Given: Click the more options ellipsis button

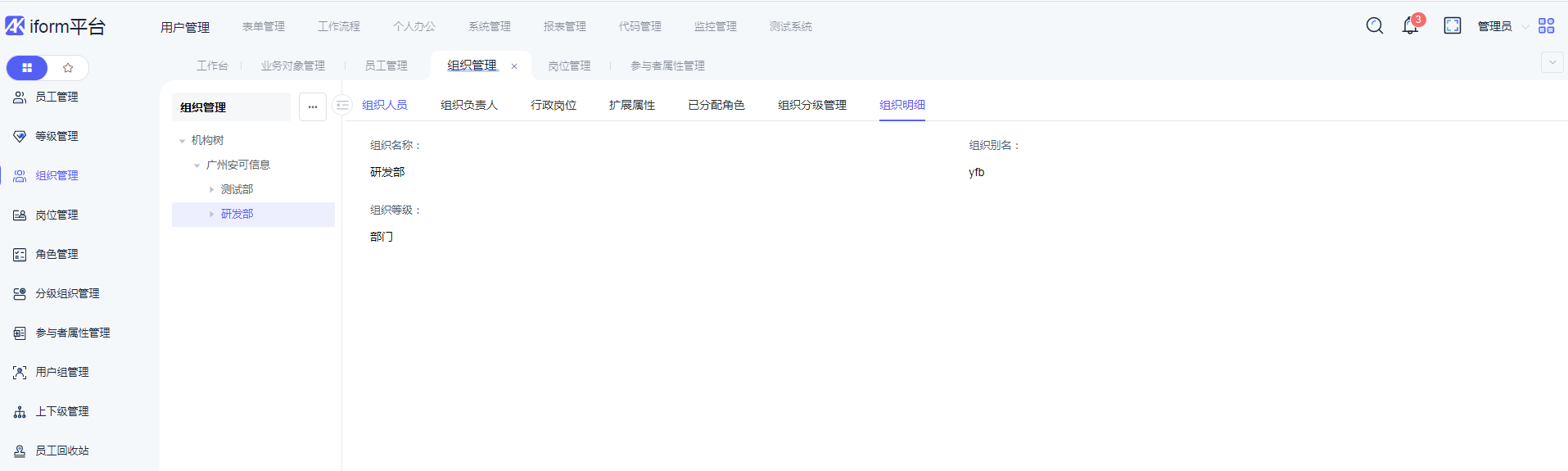Looking at the screenshot, I should point(313,106).
